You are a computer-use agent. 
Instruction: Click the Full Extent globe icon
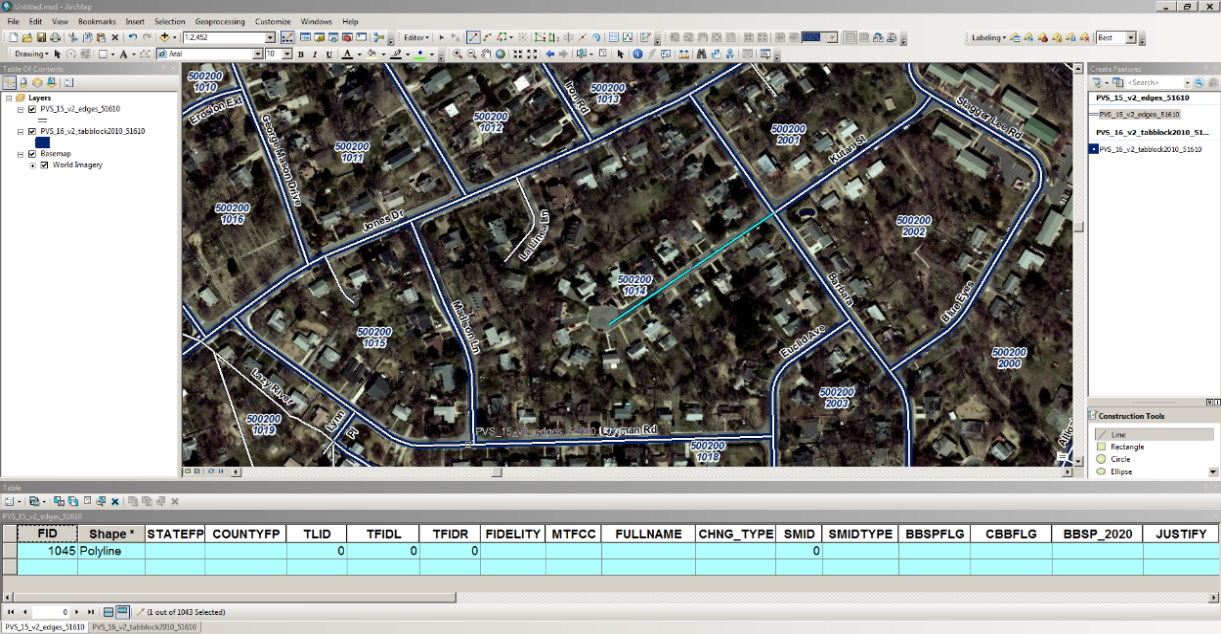point(500,54)
